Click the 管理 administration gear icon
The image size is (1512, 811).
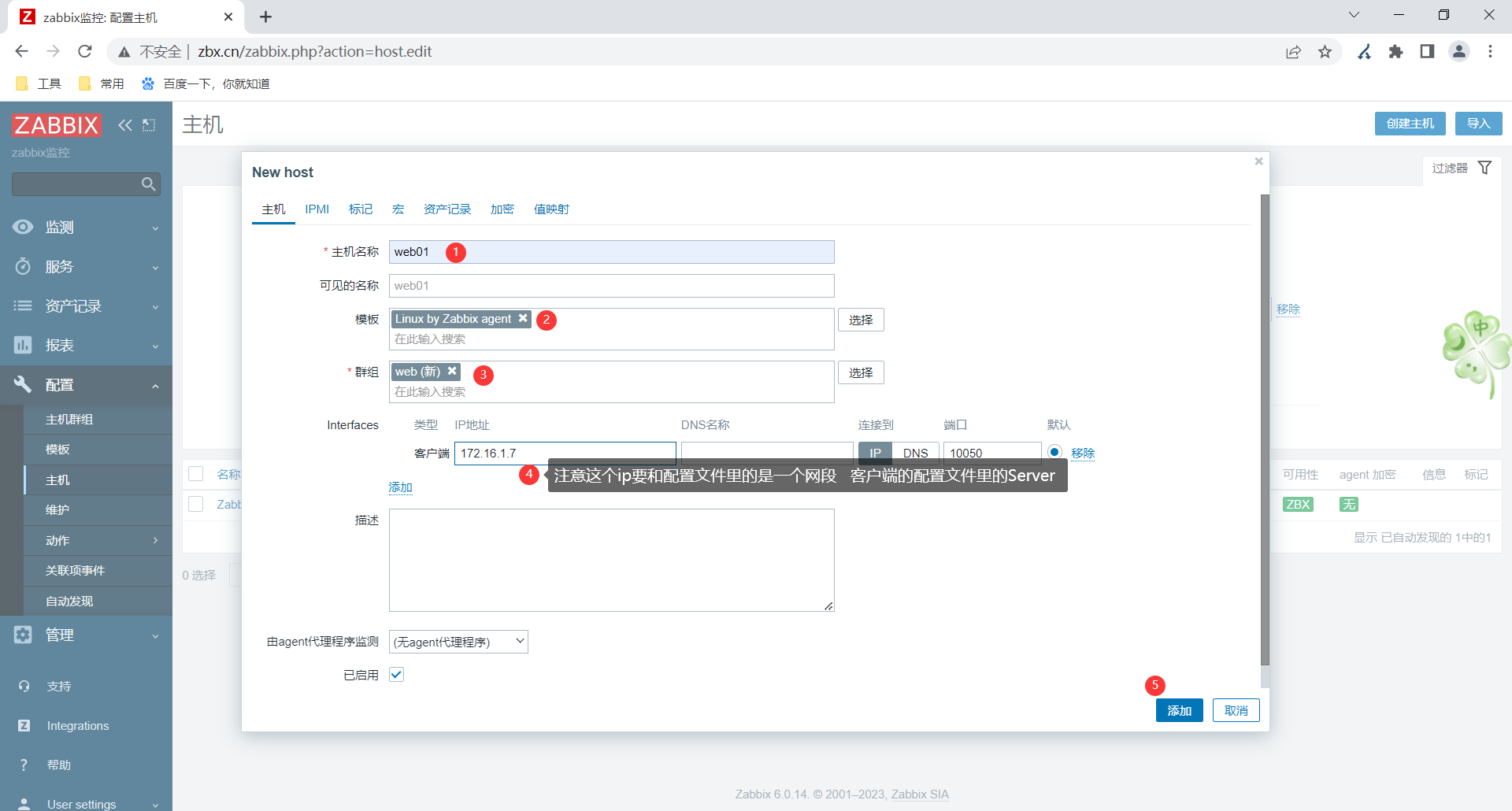[x=23, y=635]
